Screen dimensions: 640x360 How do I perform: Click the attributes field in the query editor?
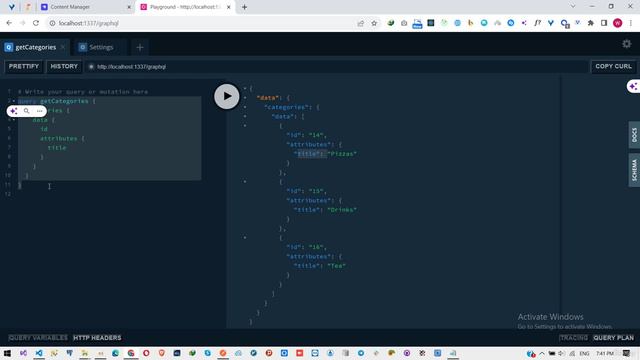pyautogui.click(x=58, y=138)
